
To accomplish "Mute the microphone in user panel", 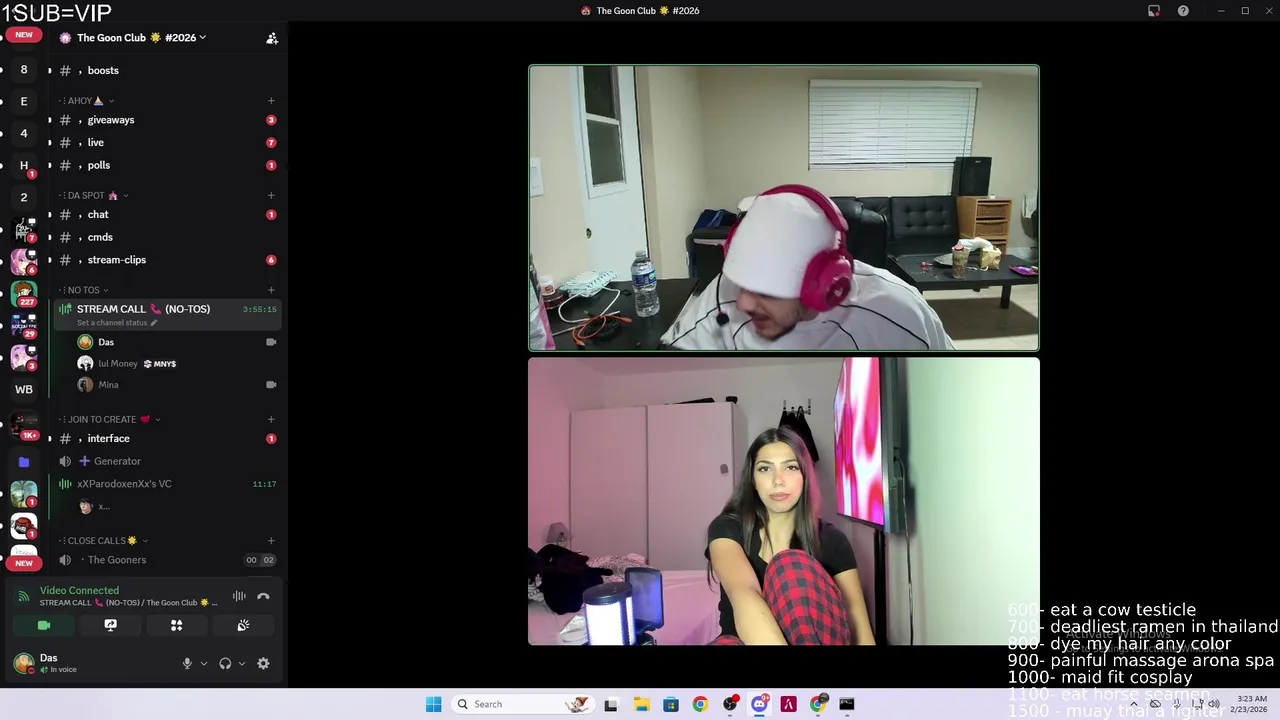I will tap(187, 663).
